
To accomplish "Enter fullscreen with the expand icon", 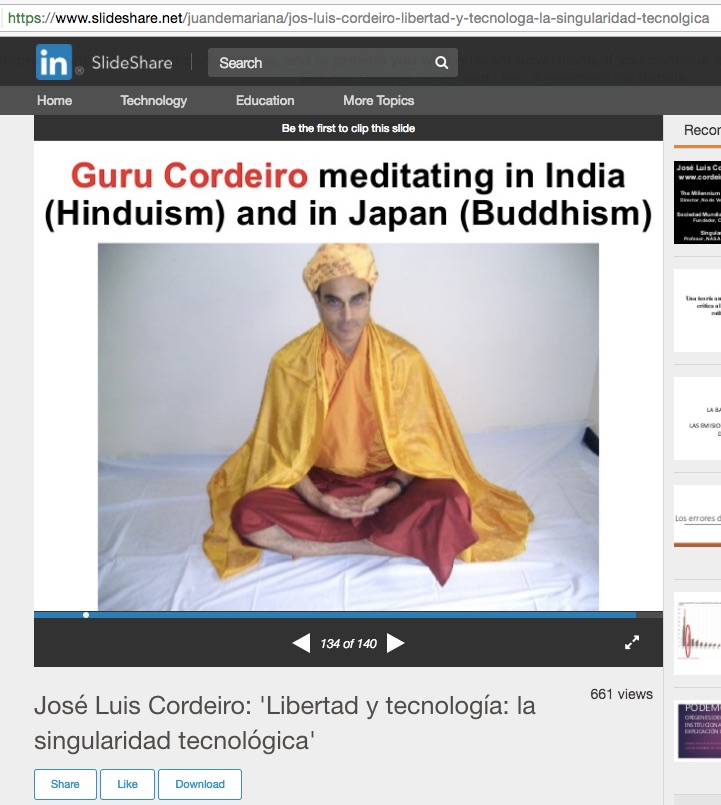I will [632, 643].
